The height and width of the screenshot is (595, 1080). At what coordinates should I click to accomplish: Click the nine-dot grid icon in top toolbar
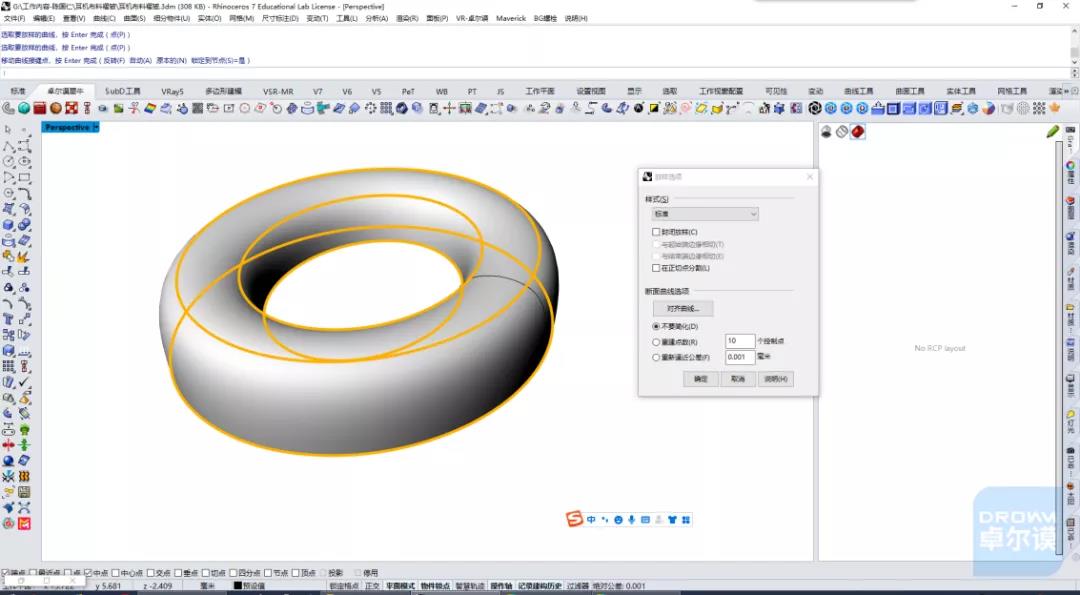(x=1039, y=108)
